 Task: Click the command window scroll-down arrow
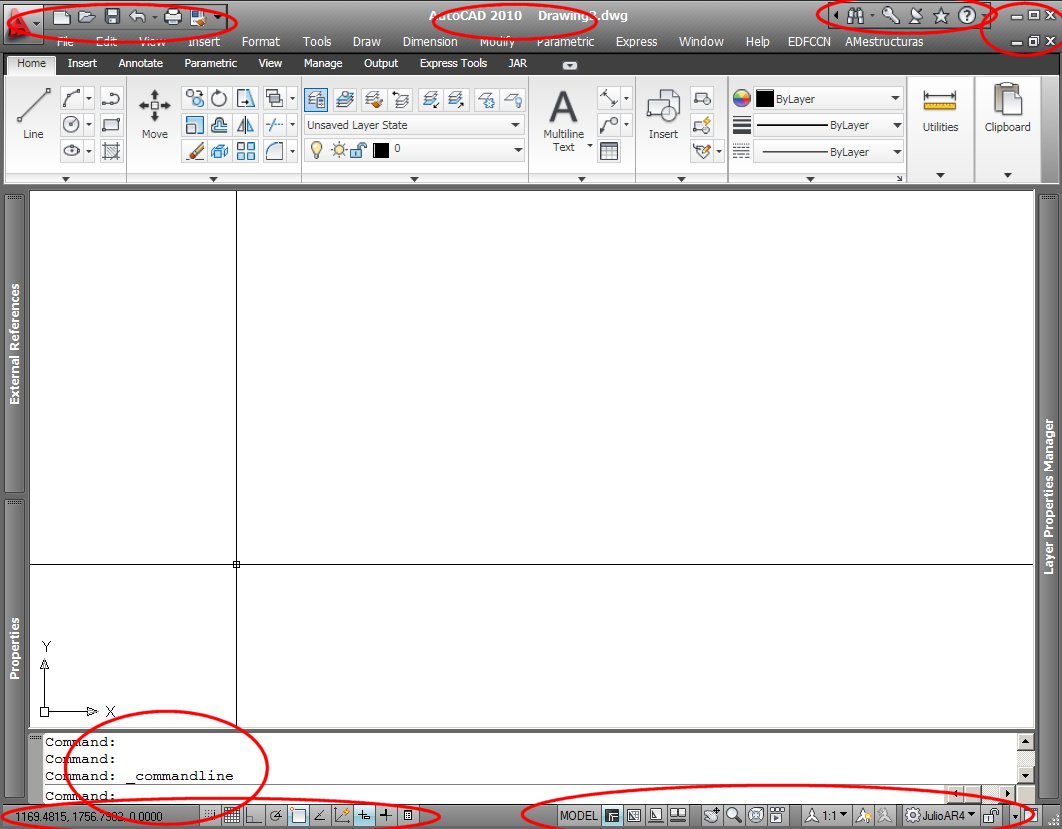pyautogui.click(x=1025, y=776)
